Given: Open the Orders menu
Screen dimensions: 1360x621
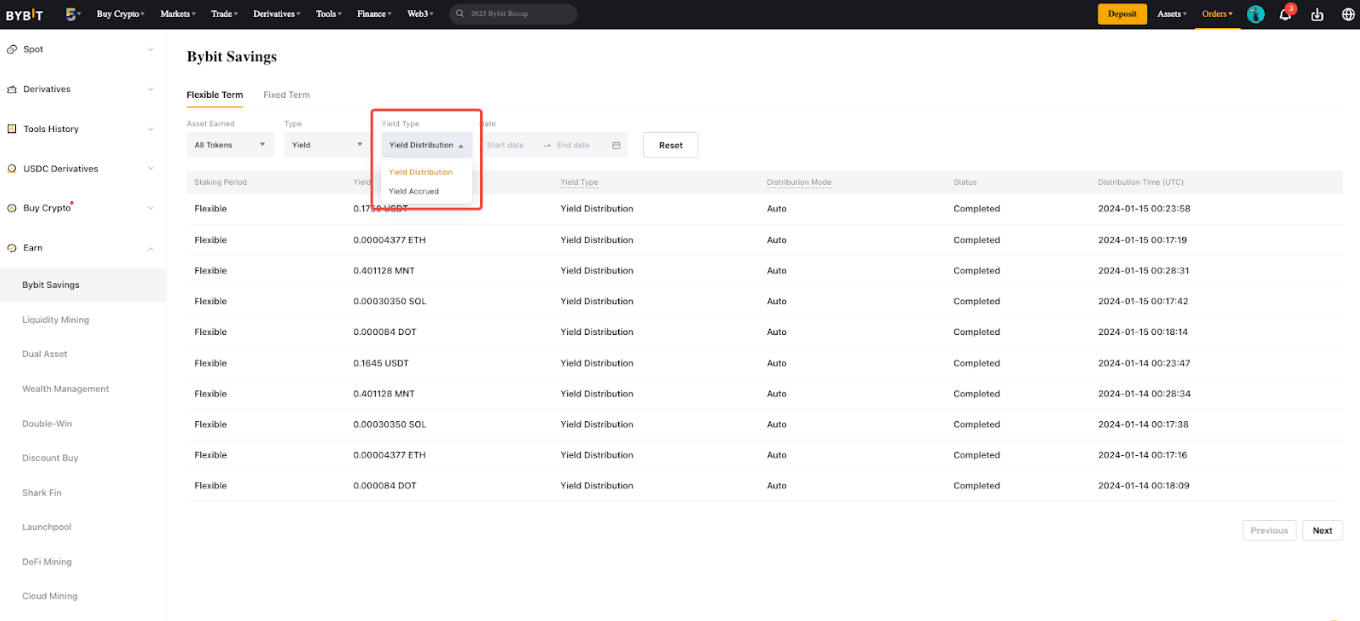Looking at the screenshot, I should tap(1217, 14).
